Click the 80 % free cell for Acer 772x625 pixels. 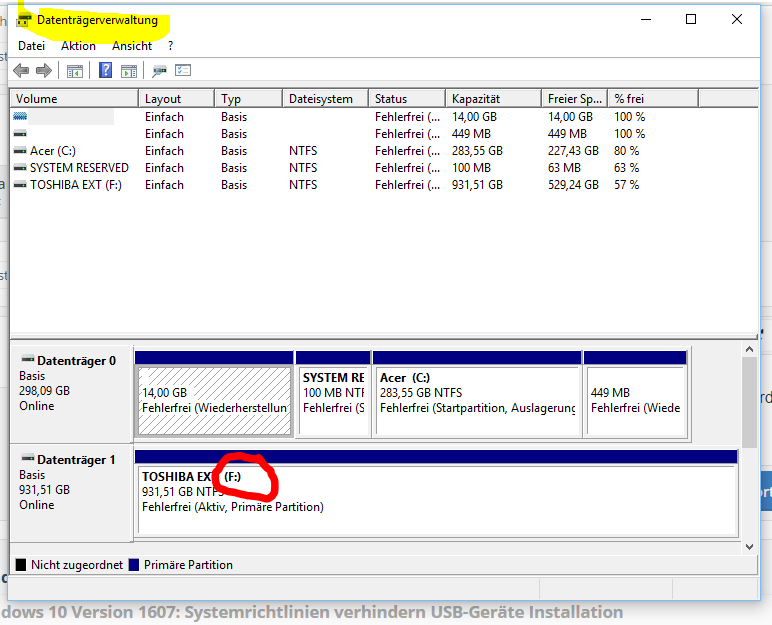pyautogui.click(x=626, y=151)
